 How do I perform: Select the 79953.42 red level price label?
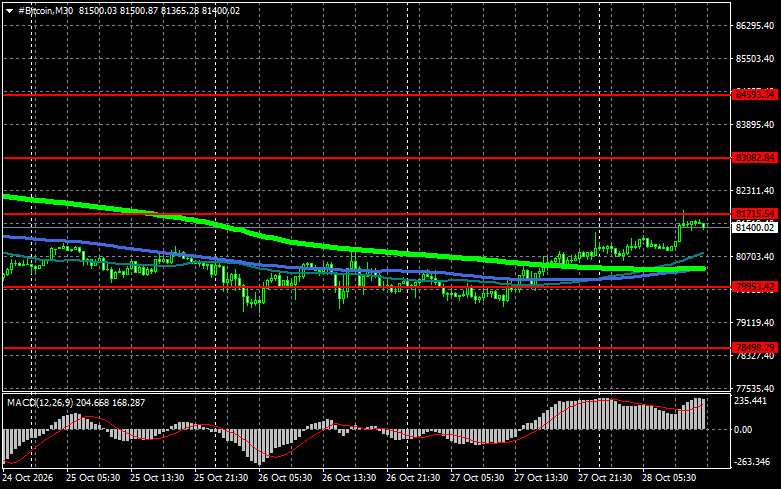(x=755, y=287)
